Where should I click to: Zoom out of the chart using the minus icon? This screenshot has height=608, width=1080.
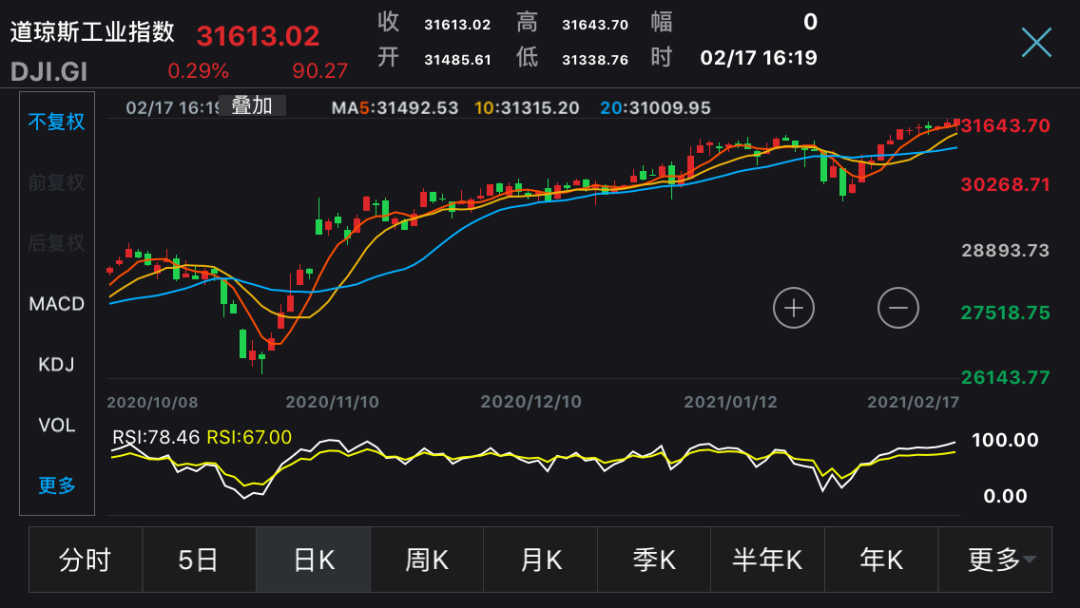click(x=897, y=308)
